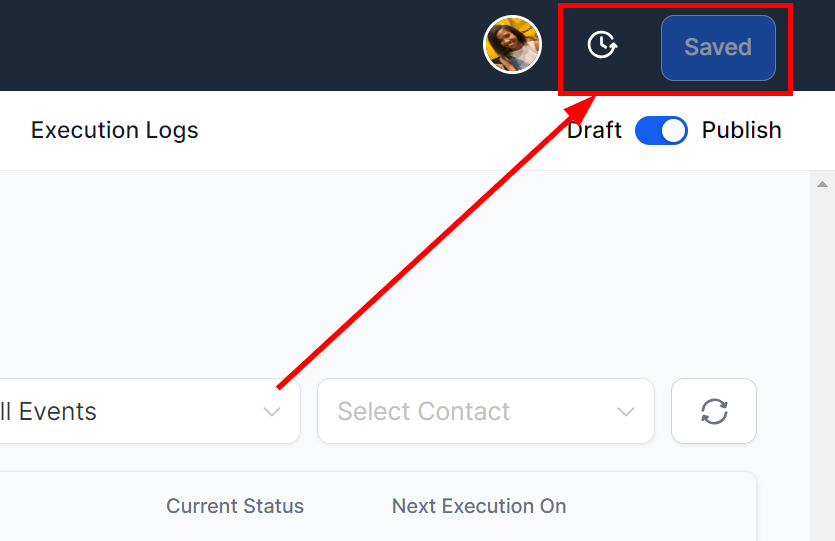Click the refresh logs icon button
The height and width of the screenshot is (541, 835).
coord(714,411)
